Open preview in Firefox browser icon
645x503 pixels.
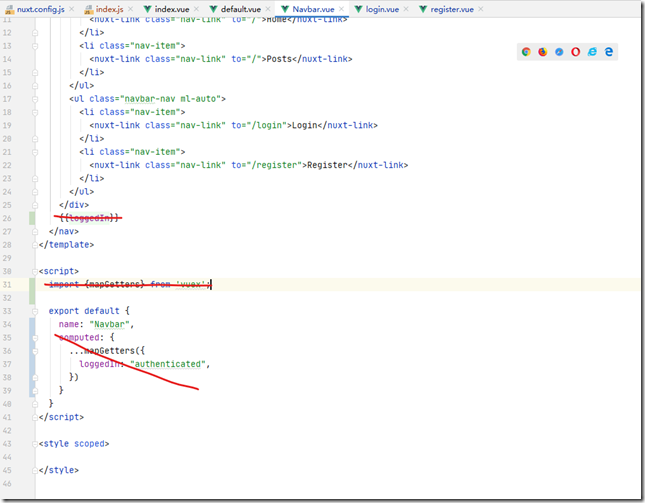[543, 52]
